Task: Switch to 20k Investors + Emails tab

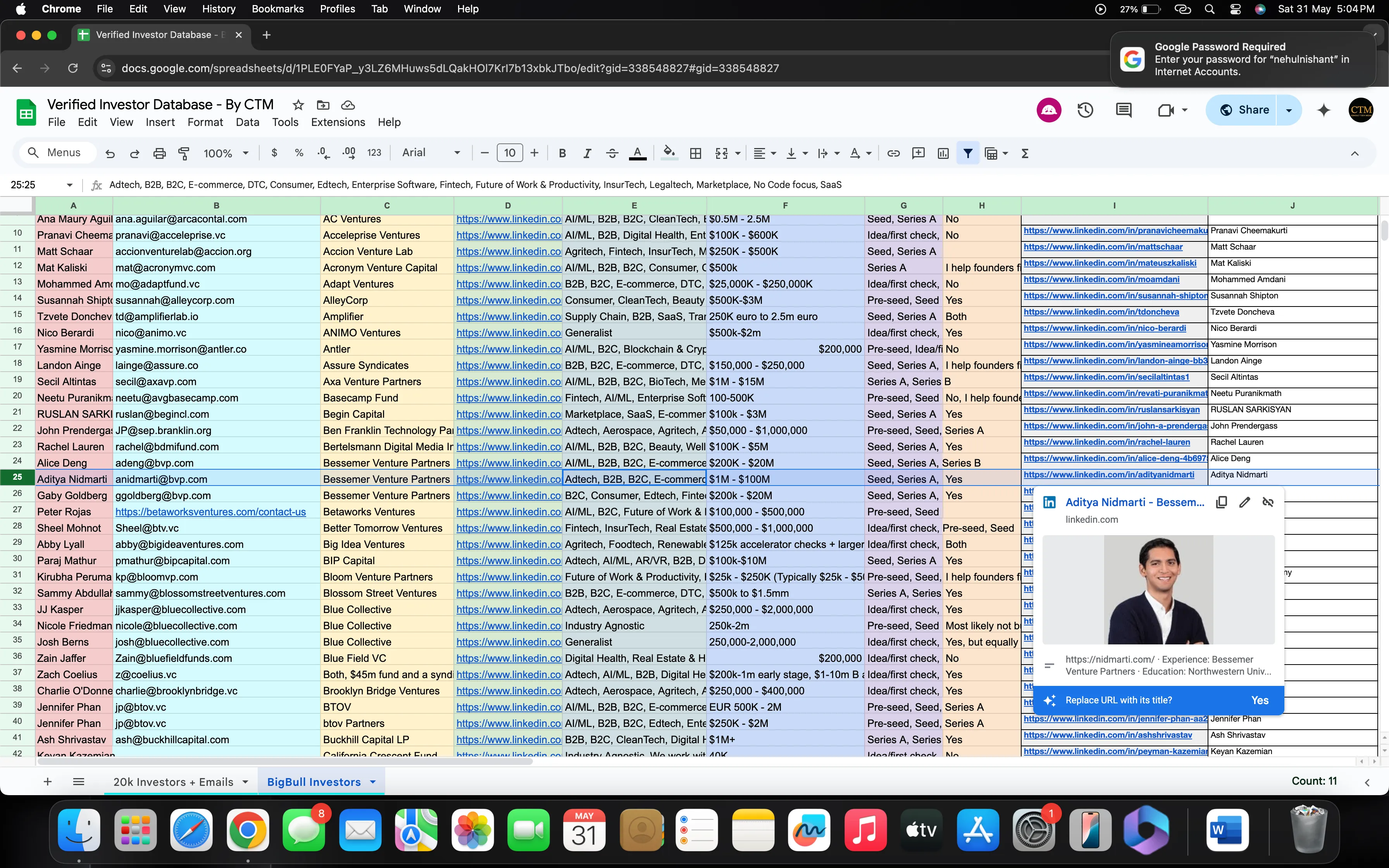Action: [x=173, y=782]
